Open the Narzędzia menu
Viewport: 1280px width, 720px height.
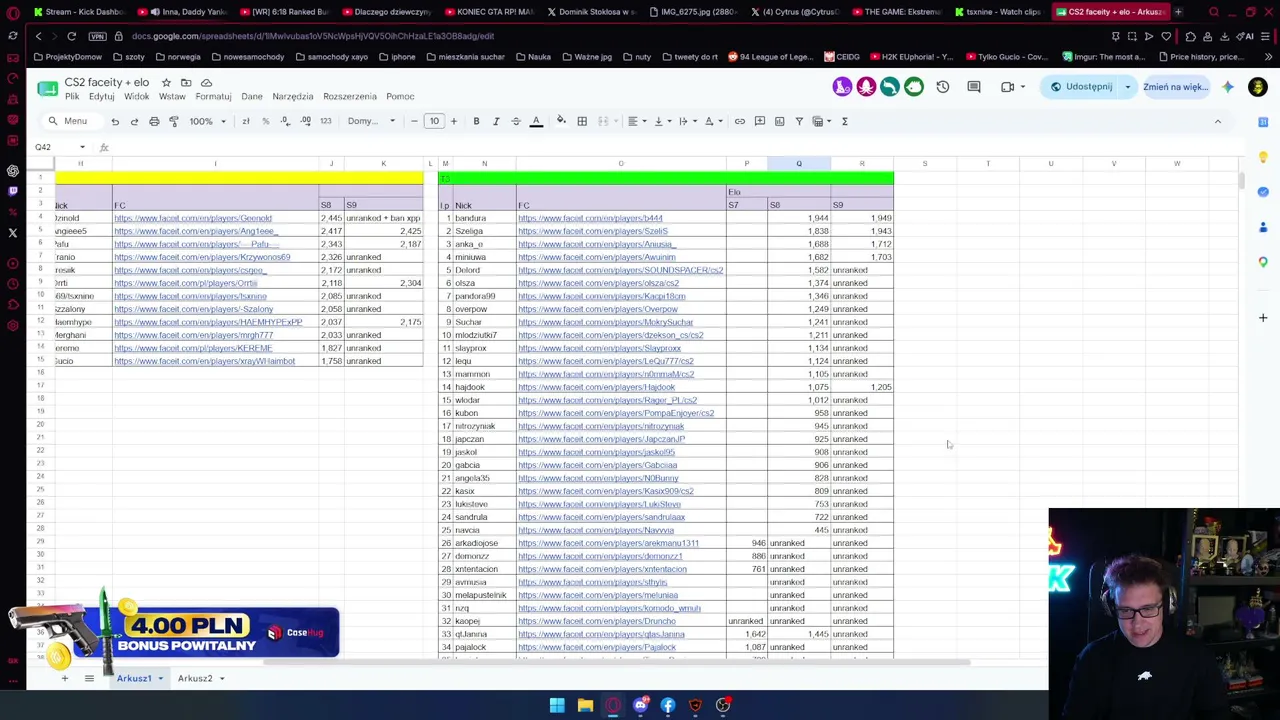click(x=293, y=97)
